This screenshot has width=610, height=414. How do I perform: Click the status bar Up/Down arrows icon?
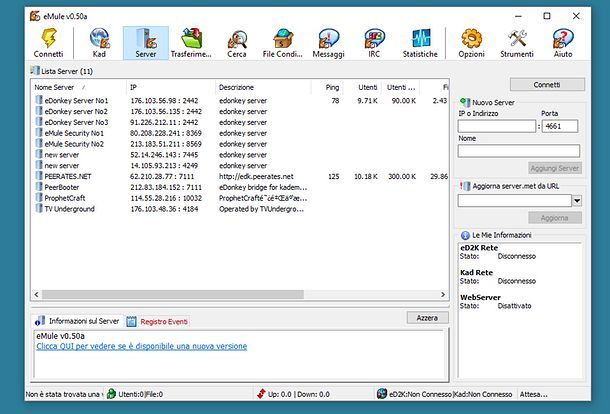coord(261,394)
